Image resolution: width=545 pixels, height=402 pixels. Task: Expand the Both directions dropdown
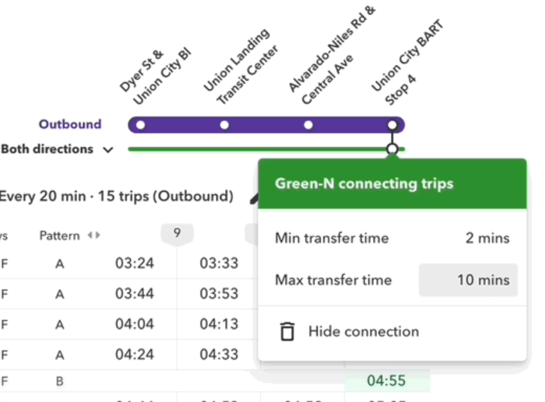[x=57, y=149]
